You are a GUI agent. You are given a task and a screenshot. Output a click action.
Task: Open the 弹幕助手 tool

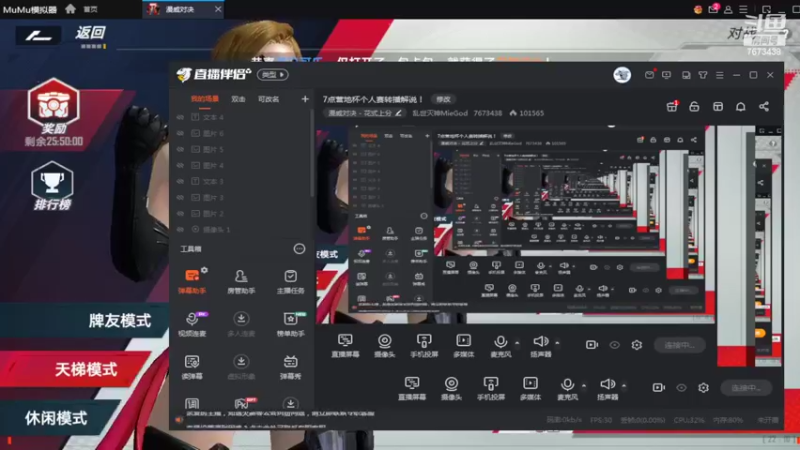192,282
